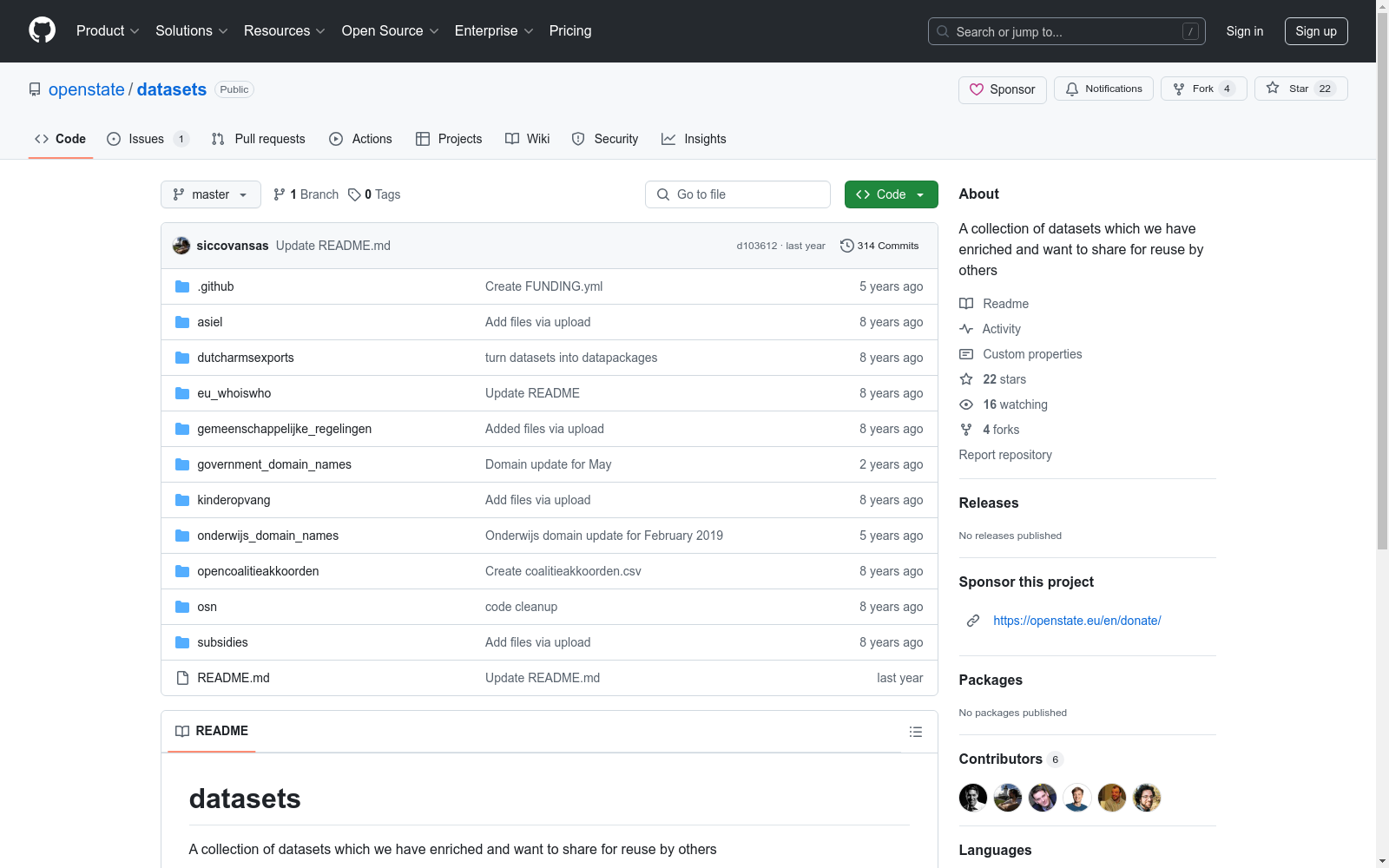Expand the Open Source menu
Screen dimensions: 1389x868
[391, 31]
